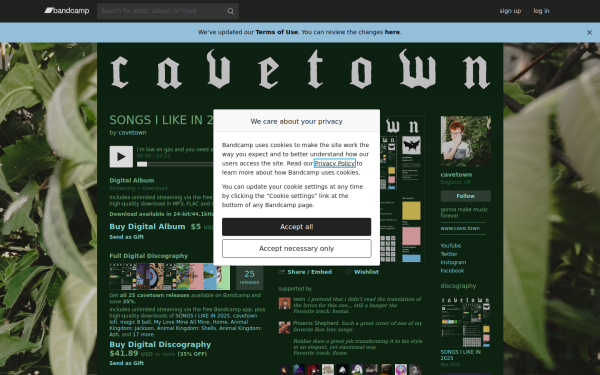Click the Digital Album heading
600x375 pixels.
132,180
